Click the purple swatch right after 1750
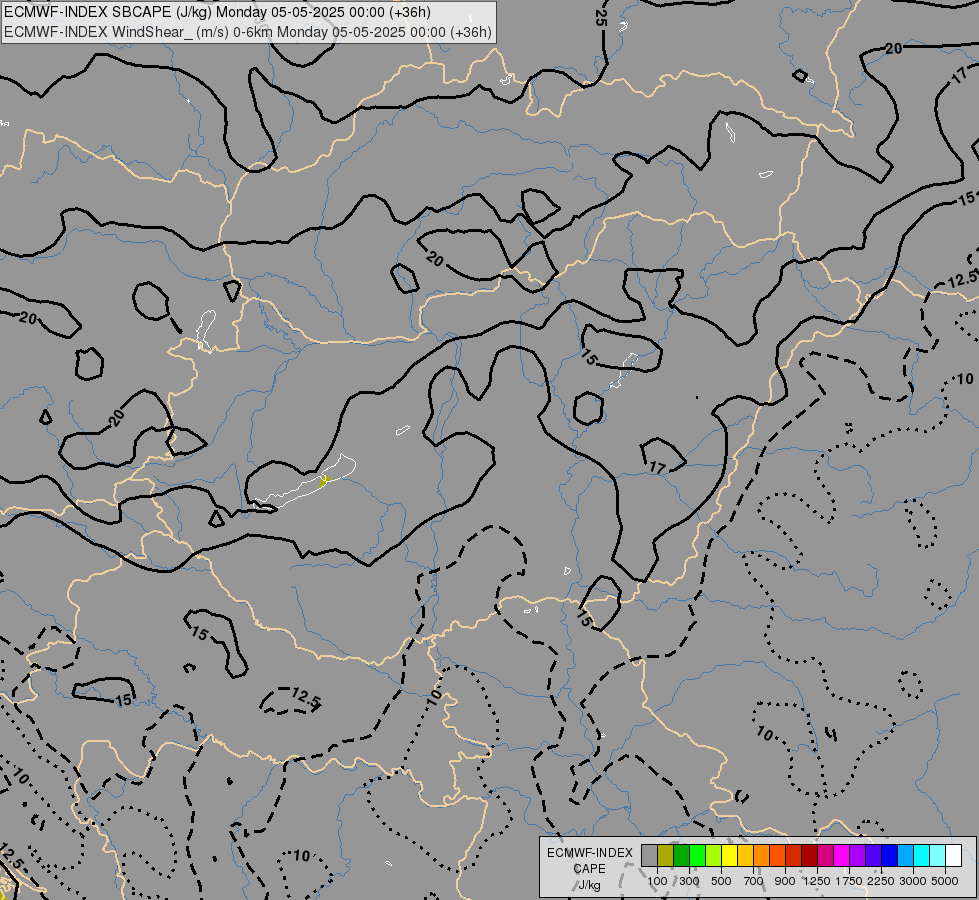The image size is (979, 900). click(857, 856)
